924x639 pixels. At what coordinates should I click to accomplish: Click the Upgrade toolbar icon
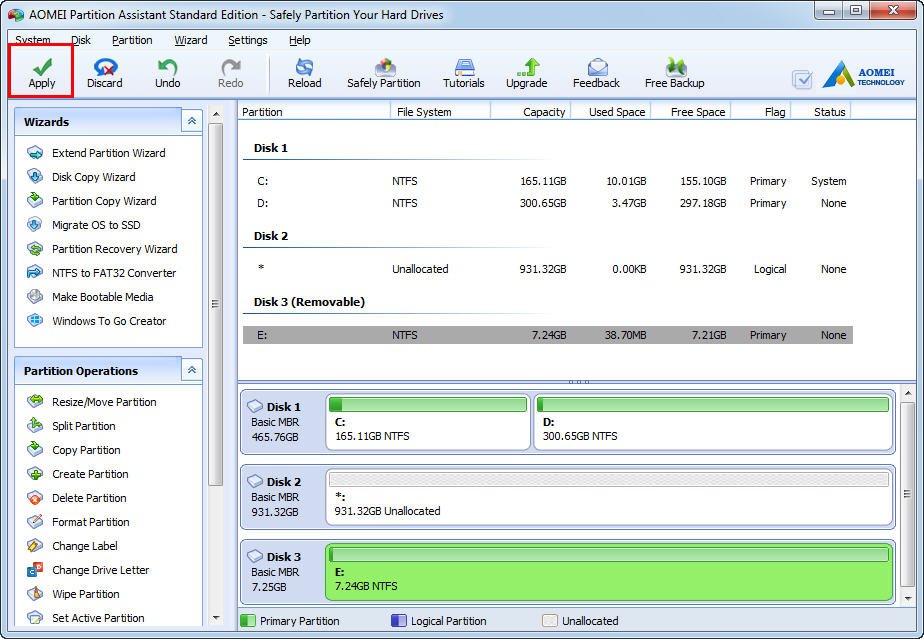coord(526,71)
